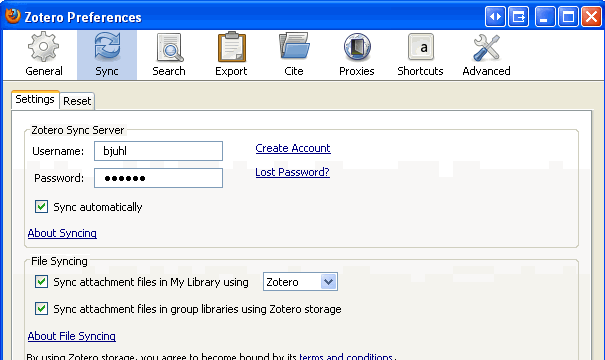The width and height of the screenshot is (605, 360).
Task: Open the Advanced preferences pane
Action: (486, 55)
